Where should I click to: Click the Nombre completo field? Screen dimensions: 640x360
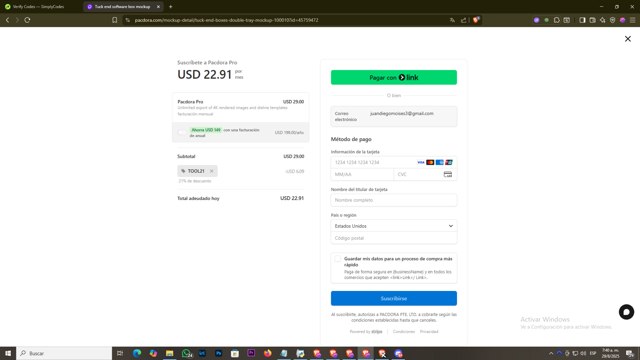pos(393,200)
